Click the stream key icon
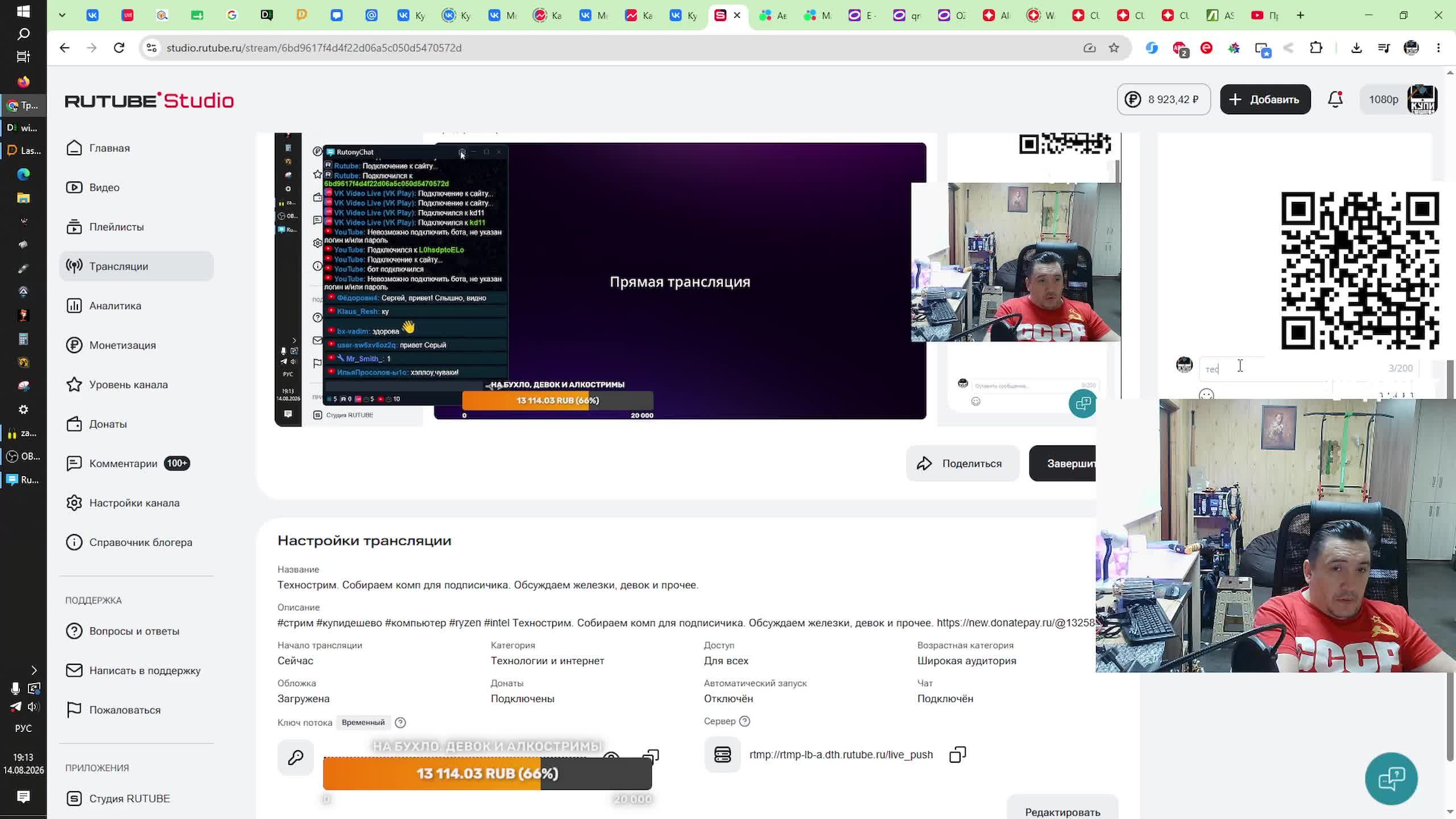 (296, 757)
